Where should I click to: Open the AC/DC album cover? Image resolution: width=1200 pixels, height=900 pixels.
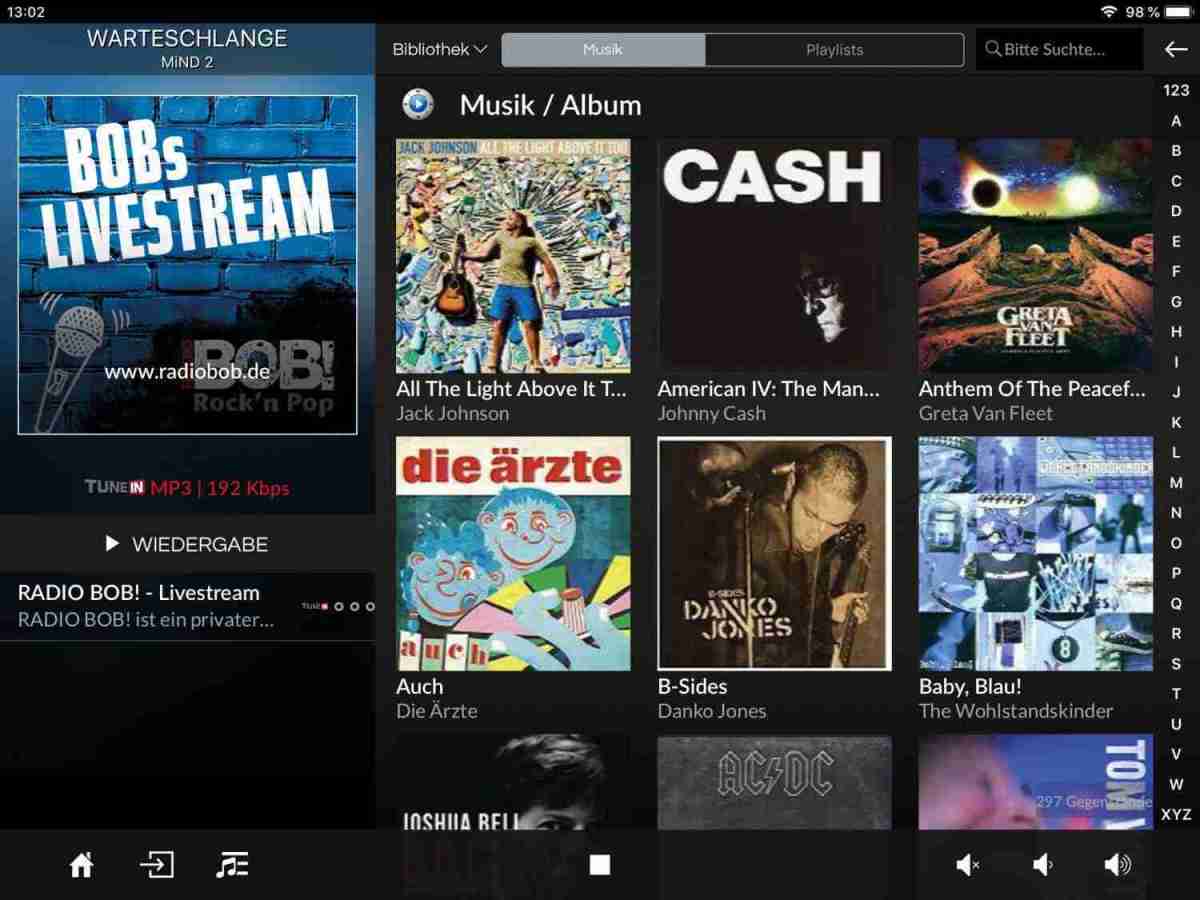pyautogui.click(x=774, y=782)
